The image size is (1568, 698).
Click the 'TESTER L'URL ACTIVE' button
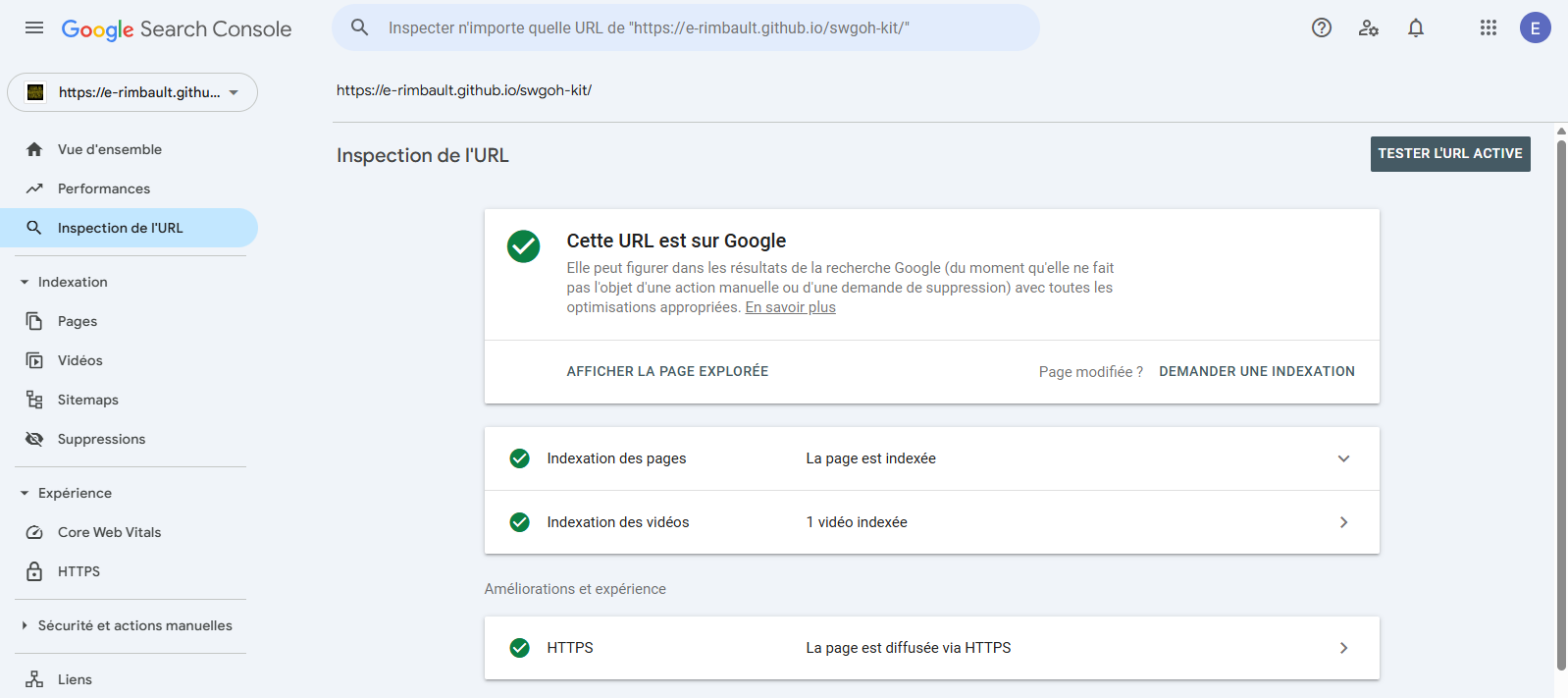pos(1449,154)
